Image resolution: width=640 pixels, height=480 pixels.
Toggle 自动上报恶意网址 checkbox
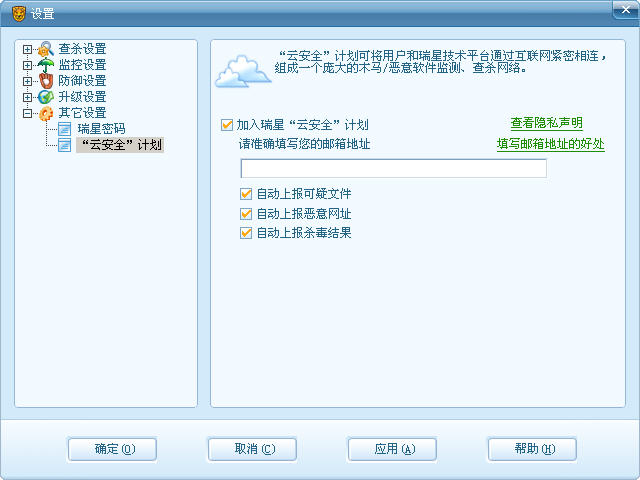[246, 213]
